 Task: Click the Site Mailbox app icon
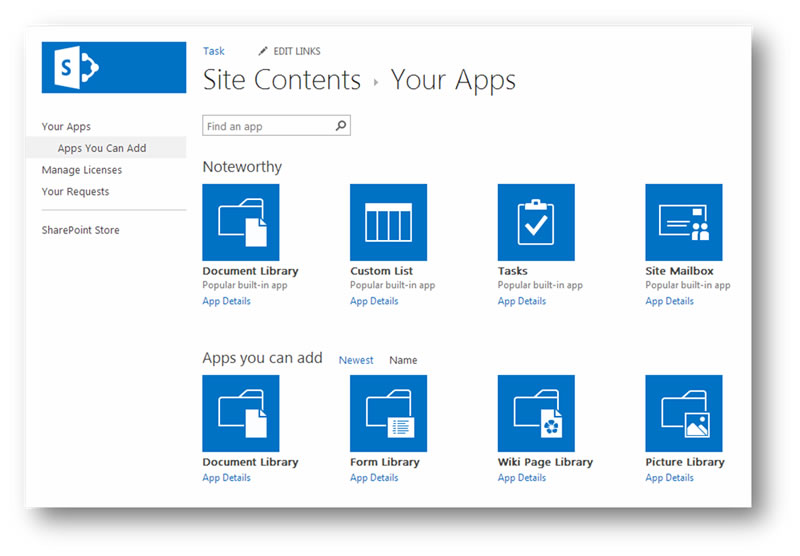pyautogui.click(x=683, y=222)
